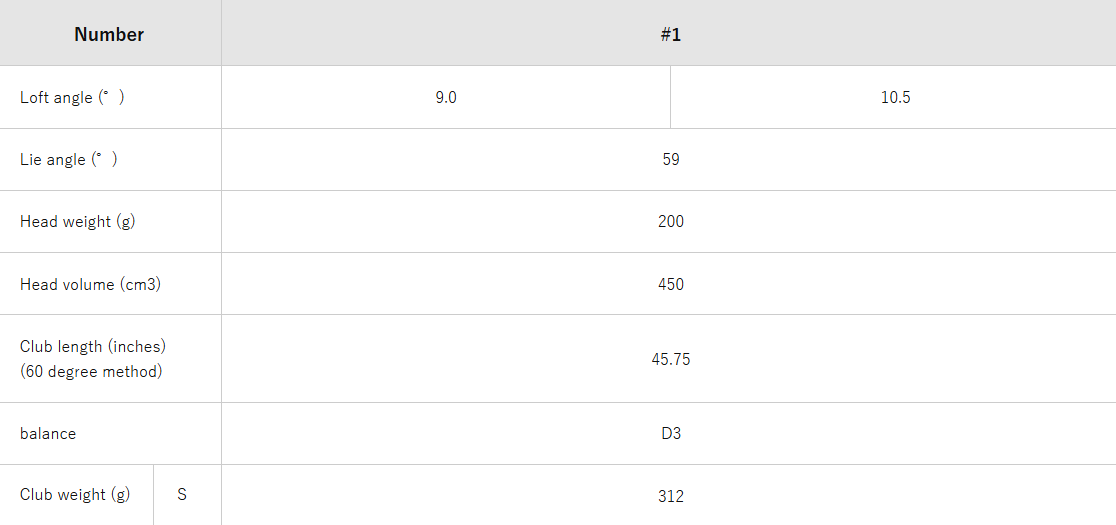The width and height of the screenshot is (1116, 525).
Task: Click the club weight value 312
Action: (x=670, y=496)
